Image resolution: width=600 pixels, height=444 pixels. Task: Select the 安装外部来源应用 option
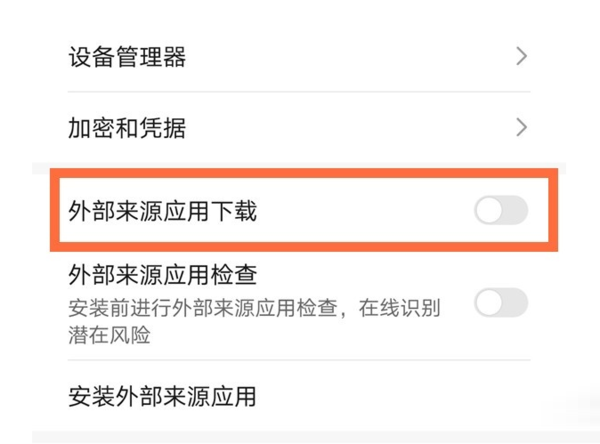tap(161, 396)
